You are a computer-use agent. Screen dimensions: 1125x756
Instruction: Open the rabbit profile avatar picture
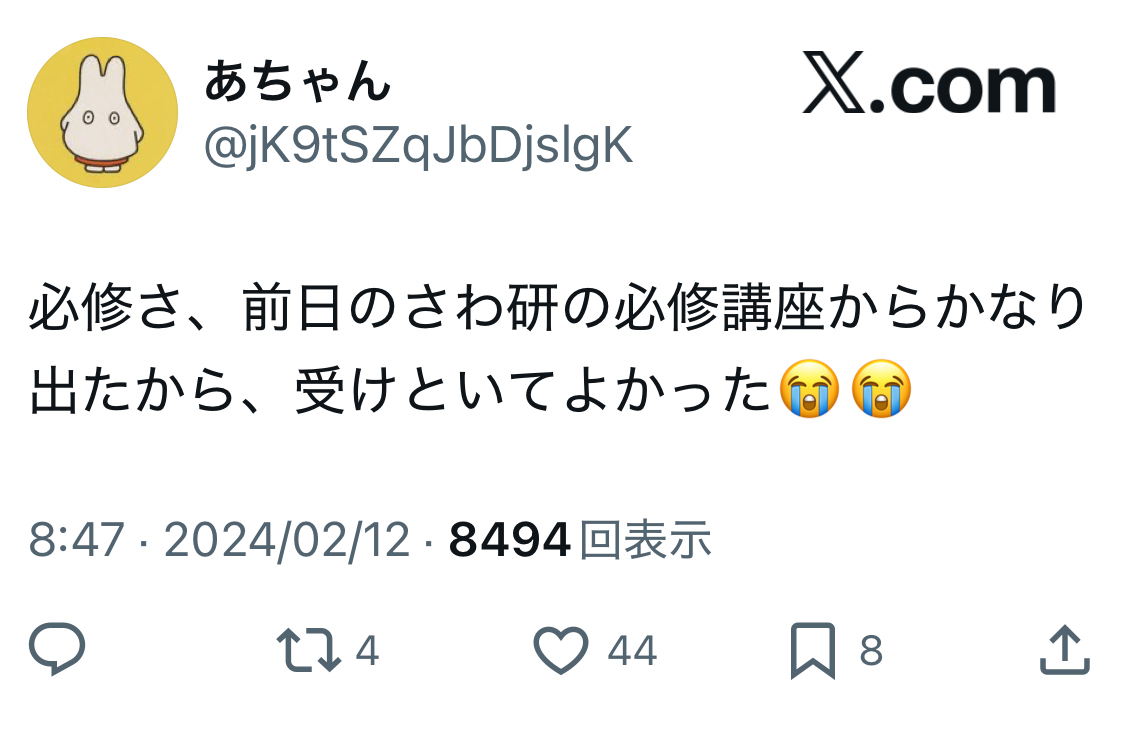tap(103, 113)
